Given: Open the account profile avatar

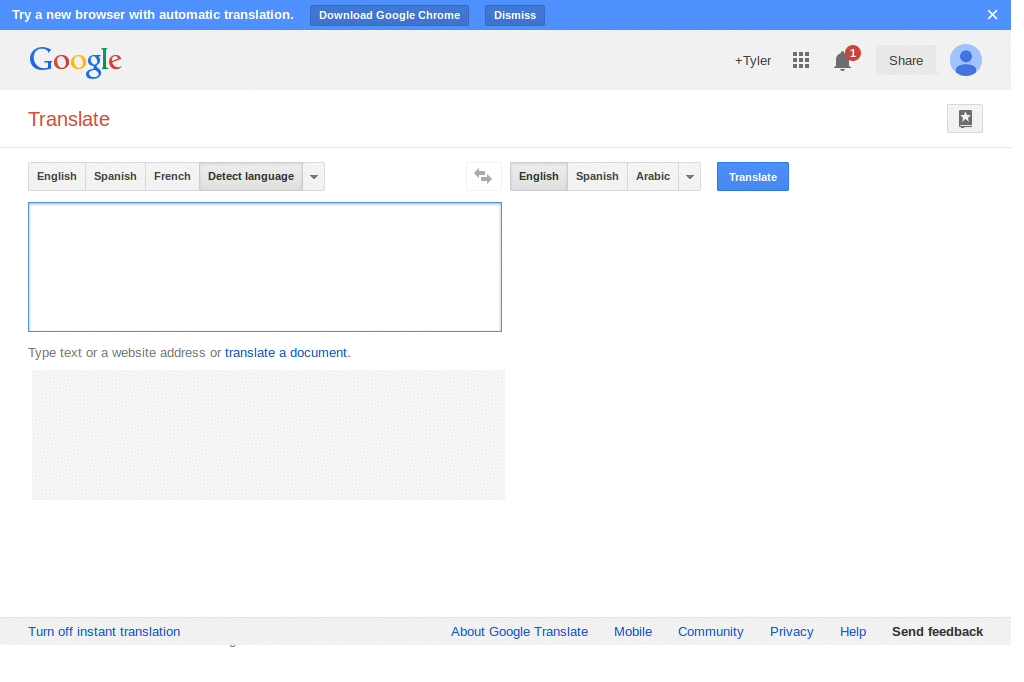Looking at the screenshot, I should pyautogui.click(x=966, y=60).
